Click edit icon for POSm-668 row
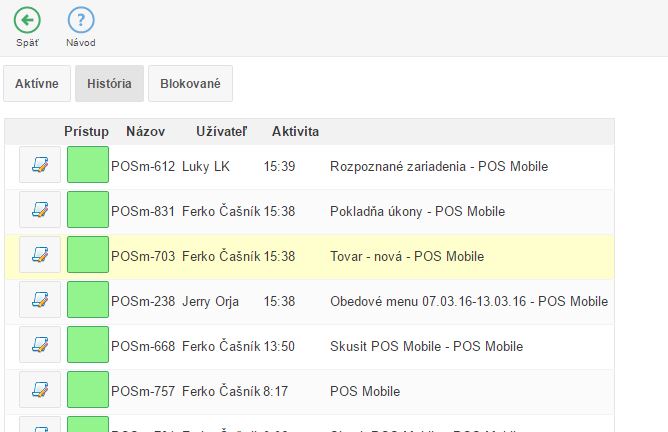This screenshot has height=432, width=668. (40, 346)
